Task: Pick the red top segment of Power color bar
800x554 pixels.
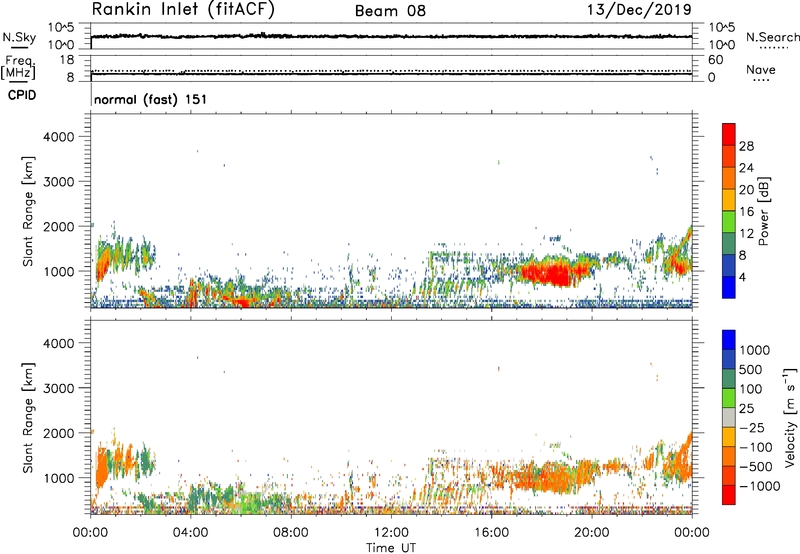Action: click(729, 134)
